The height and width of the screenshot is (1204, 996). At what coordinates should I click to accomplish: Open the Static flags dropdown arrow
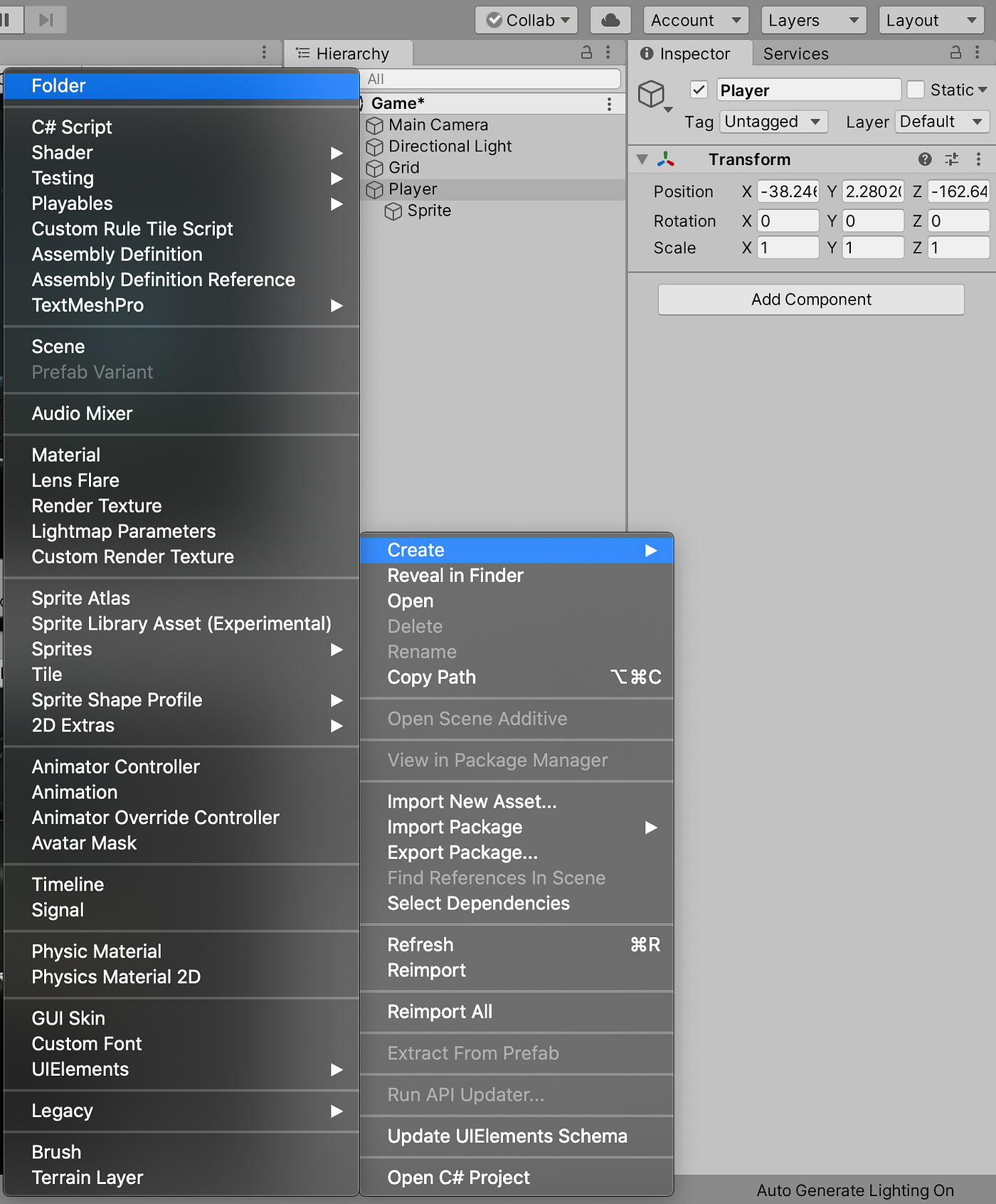982,90
